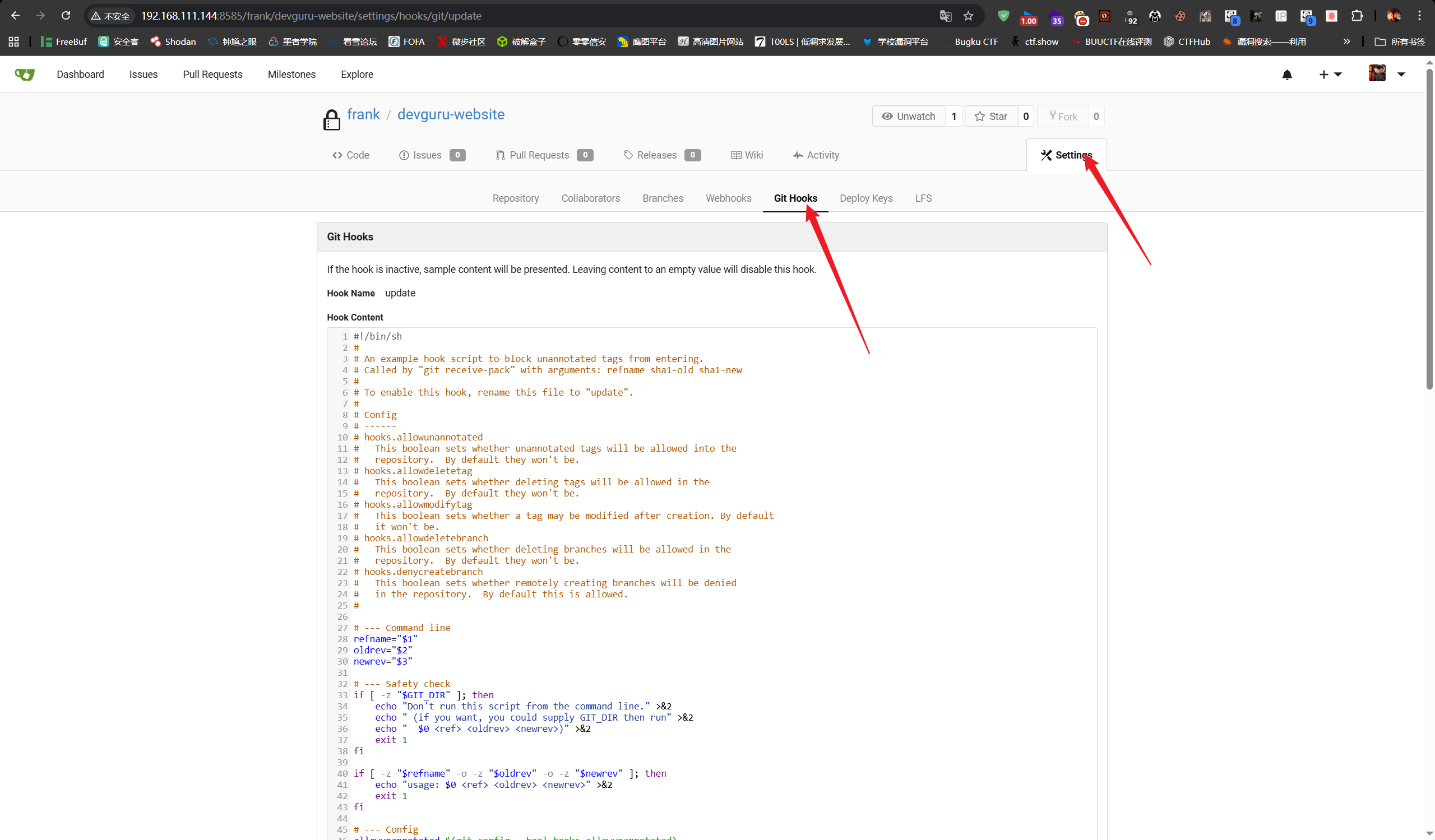Click the Gitea logo home icon
The image size is (1435, 840).
tap(25, 75)
